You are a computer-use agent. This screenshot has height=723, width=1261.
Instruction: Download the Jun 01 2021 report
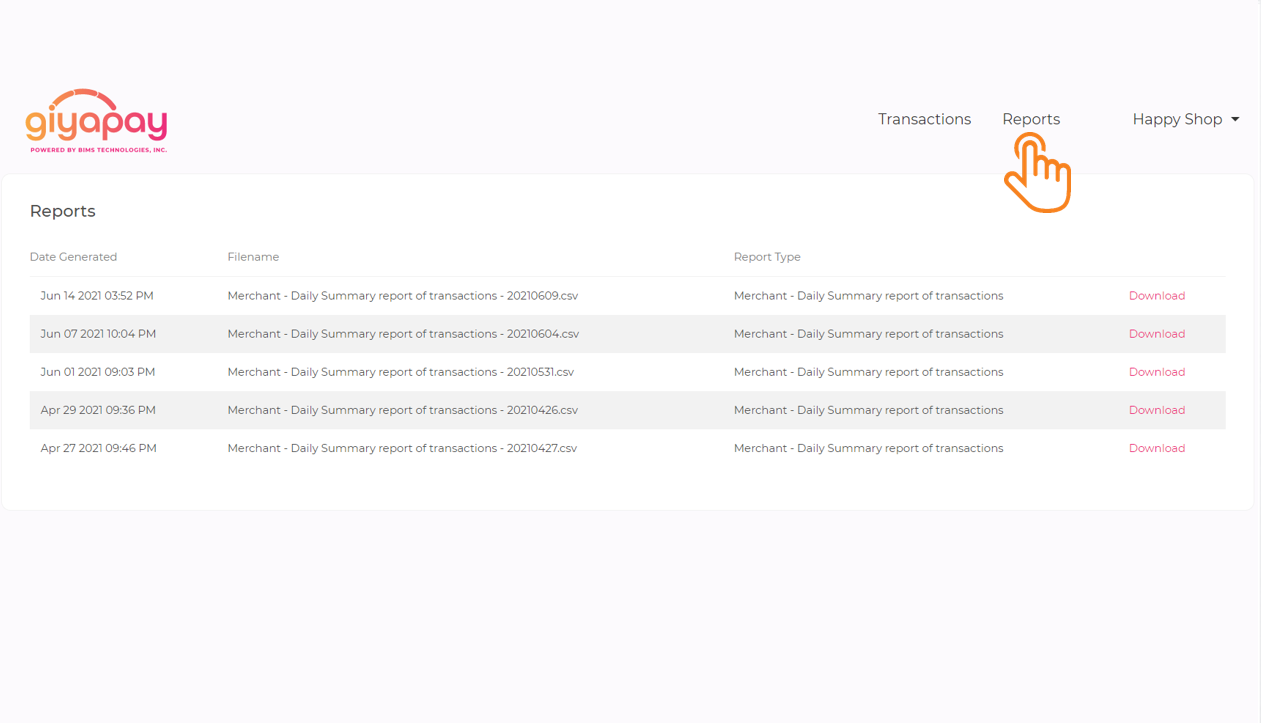click(1156, 372)
